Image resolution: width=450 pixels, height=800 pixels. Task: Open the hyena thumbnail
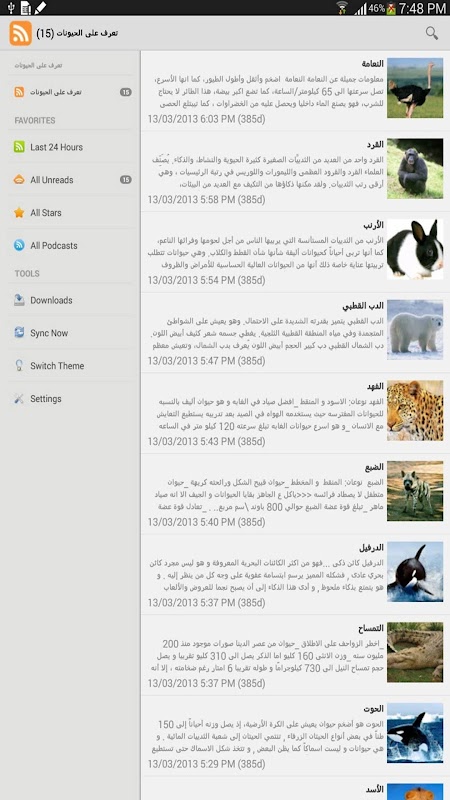coord(415,491)
